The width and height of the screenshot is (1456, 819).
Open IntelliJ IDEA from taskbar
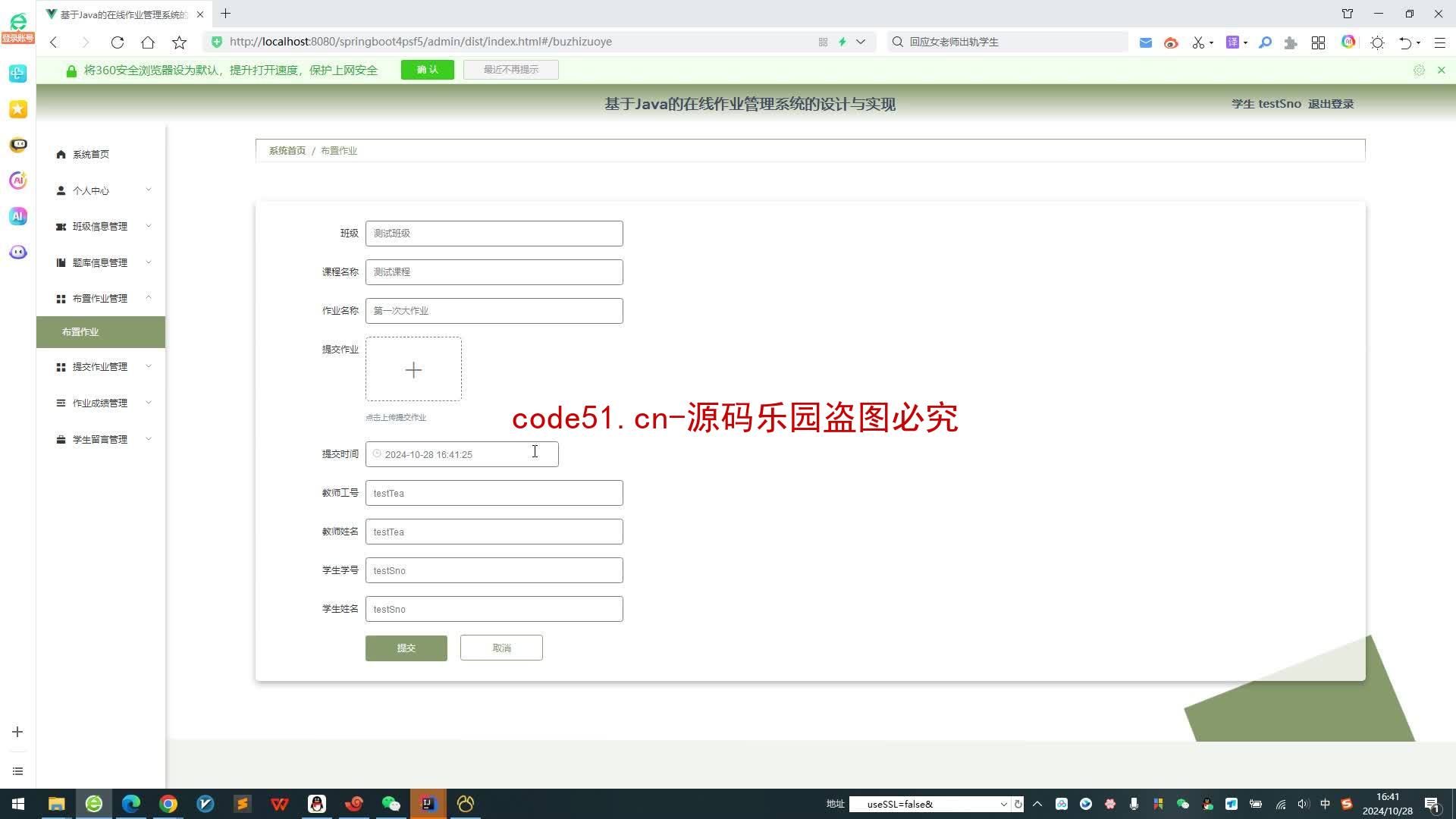pos(428,804)
